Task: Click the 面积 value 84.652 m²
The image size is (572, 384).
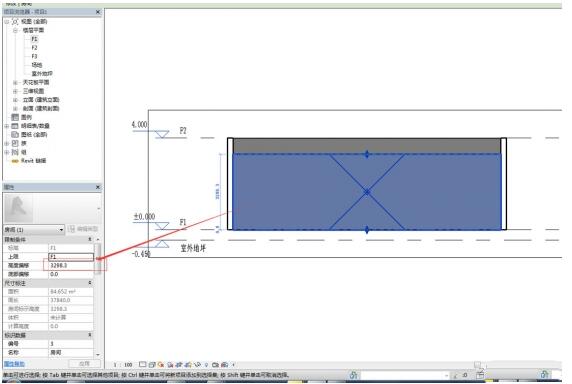Action: point(71,292)
